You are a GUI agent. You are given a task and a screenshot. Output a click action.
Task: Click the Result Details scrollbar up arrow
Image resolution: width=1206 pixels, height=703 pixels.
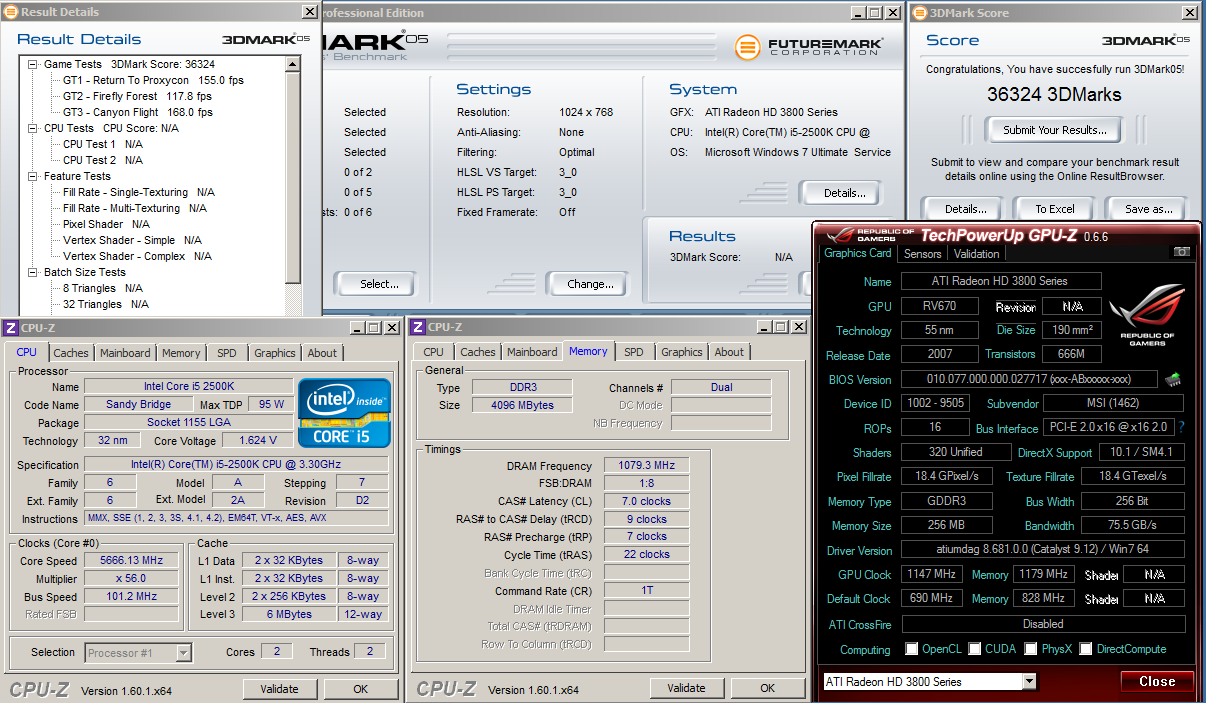[293, 64]
